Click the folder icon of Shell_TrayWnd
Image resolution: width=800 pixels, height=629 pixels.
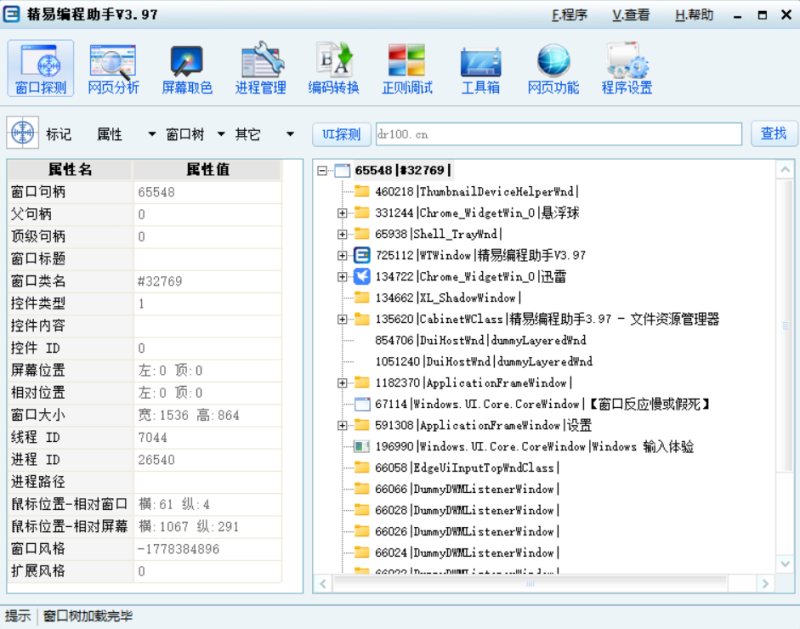[362, 234]
